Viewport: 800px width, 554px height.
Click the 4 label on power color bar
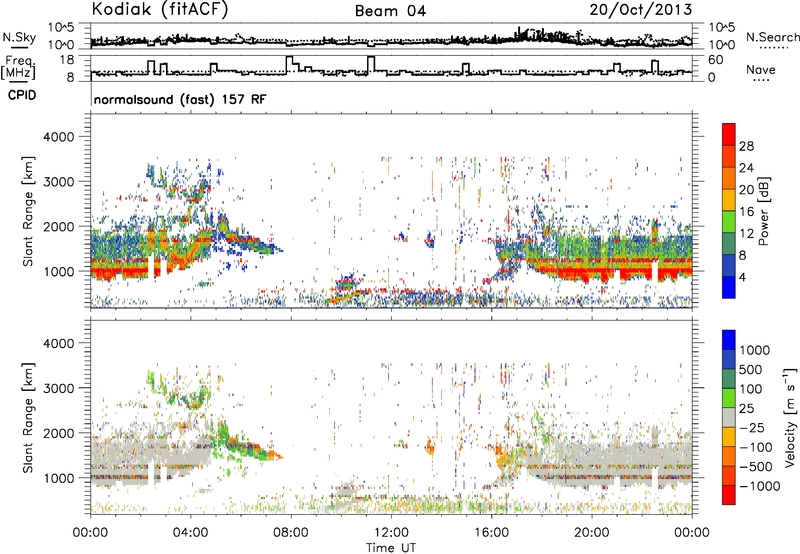(x=743, y=278)
